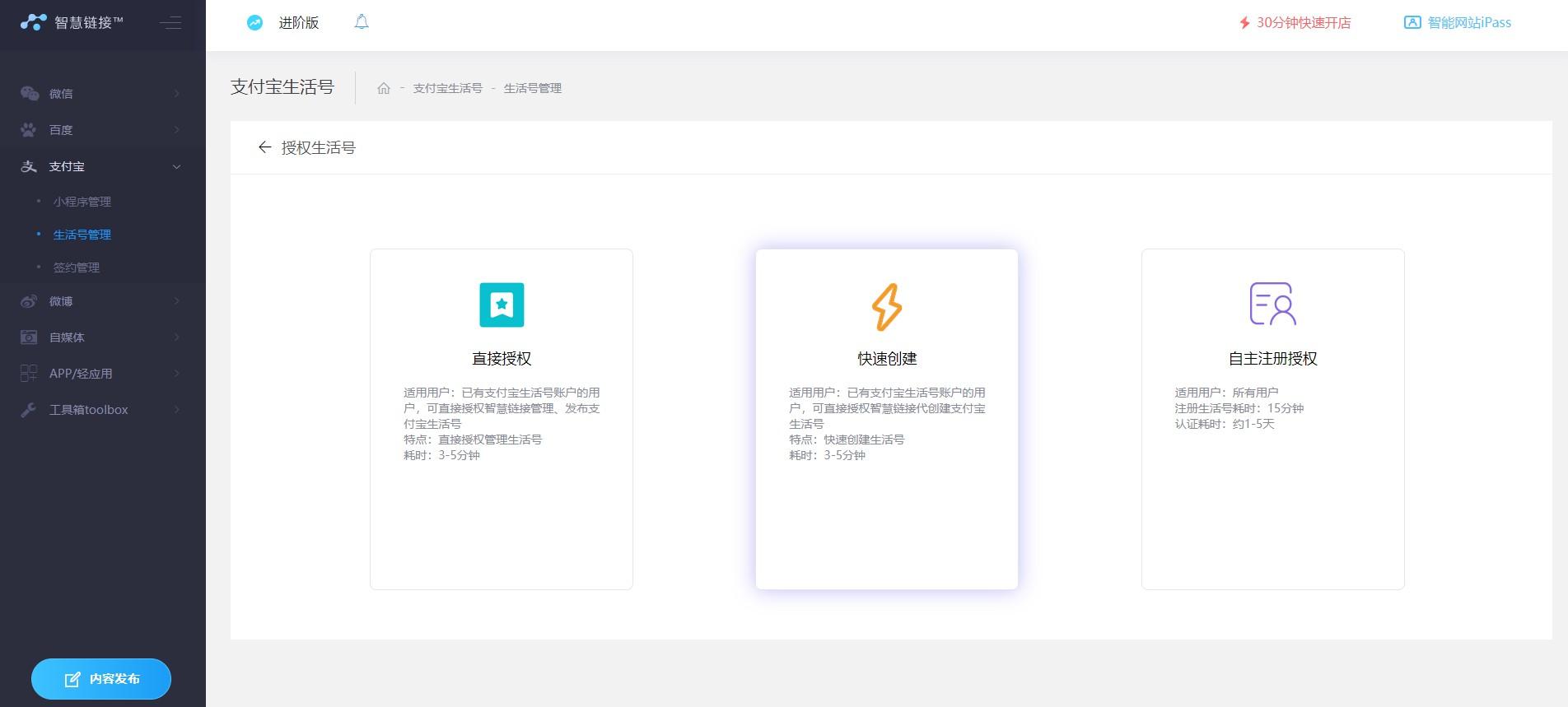Expand the 百度 menu chevron
1568x707 pixels.
(x=176, y=130)
